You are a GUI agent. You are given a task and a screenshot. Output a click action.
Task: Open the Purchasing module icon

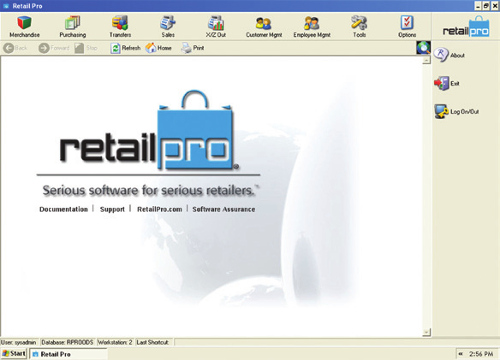click(73, 27)
